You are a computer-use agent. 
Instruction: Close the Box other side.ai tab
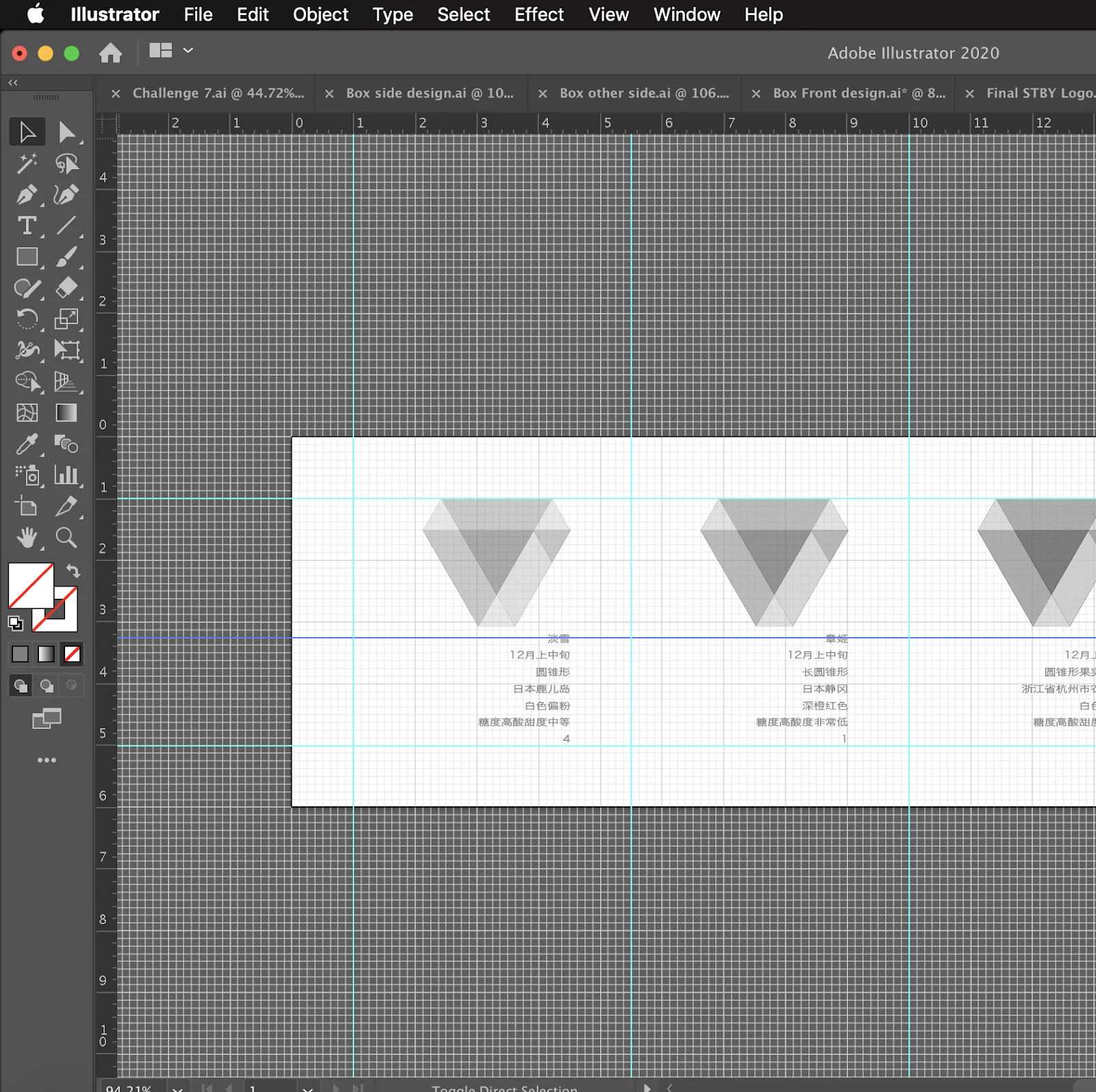(543, 94)
